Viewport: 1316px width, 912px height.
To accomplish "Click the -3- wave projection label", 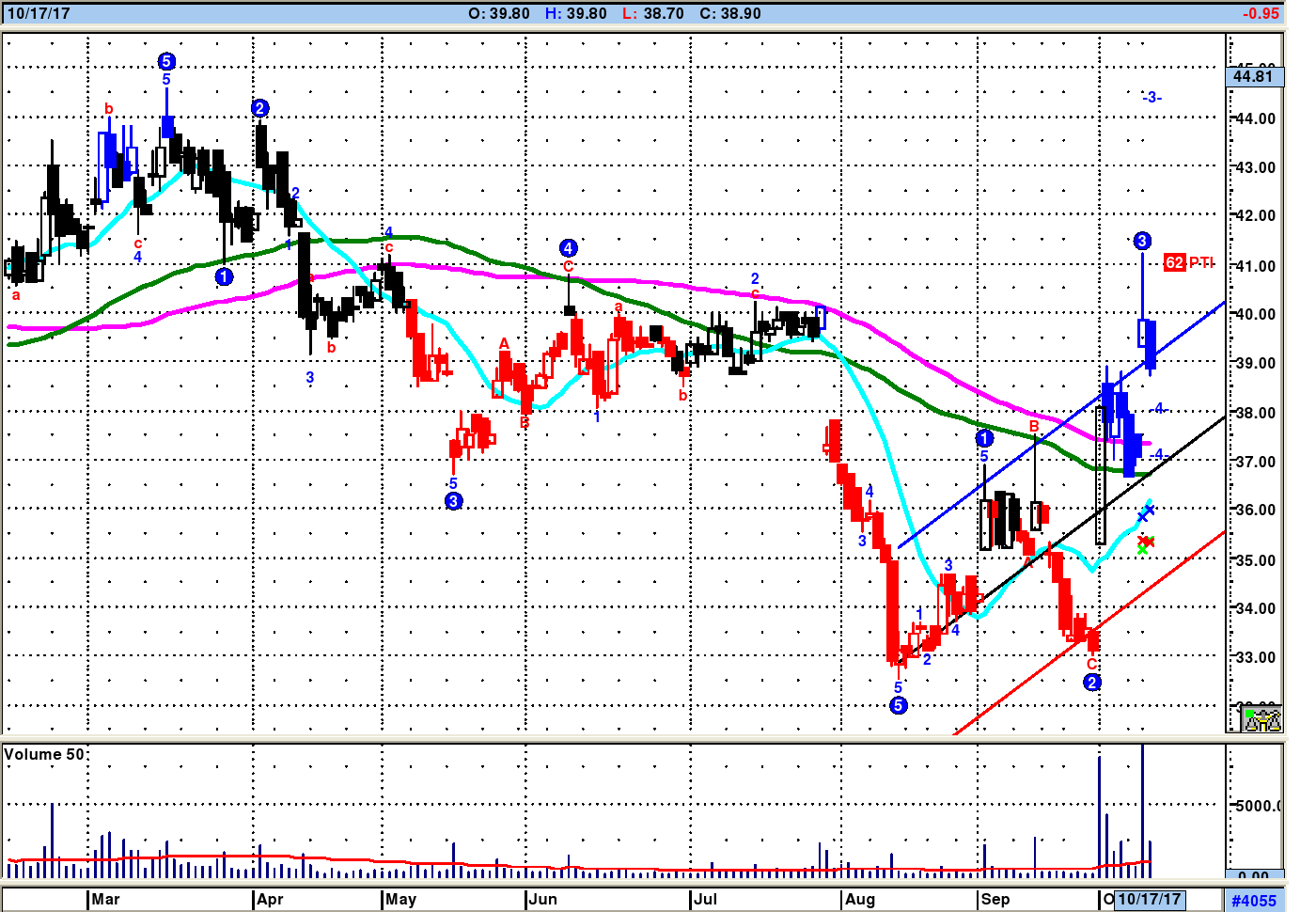I will (1151, 97).
